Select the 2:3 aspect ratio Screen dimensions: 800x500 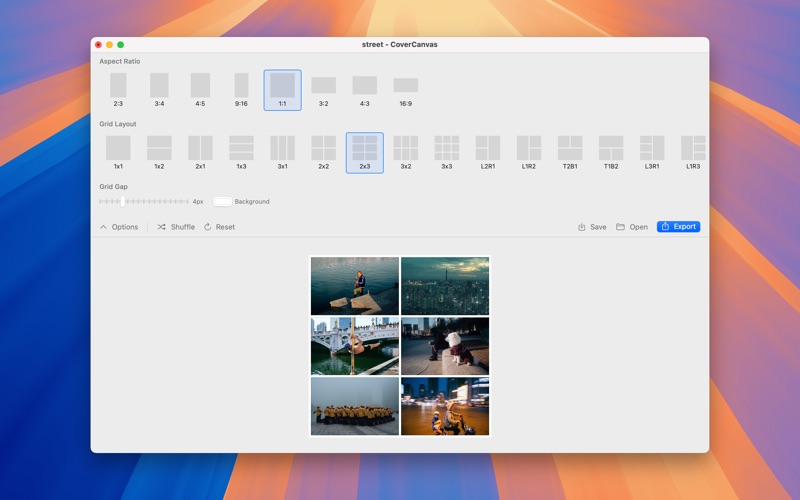118,90
